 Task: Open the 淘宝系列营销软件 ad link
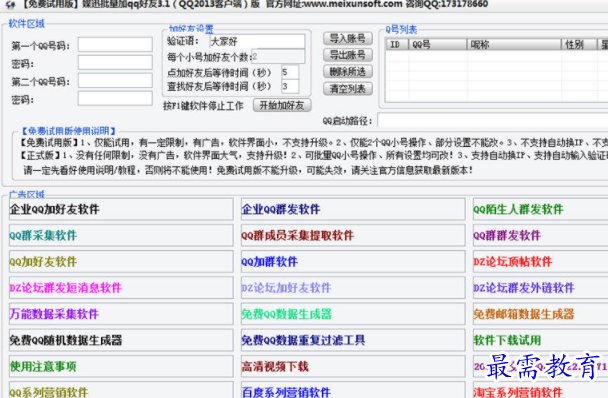541,390
